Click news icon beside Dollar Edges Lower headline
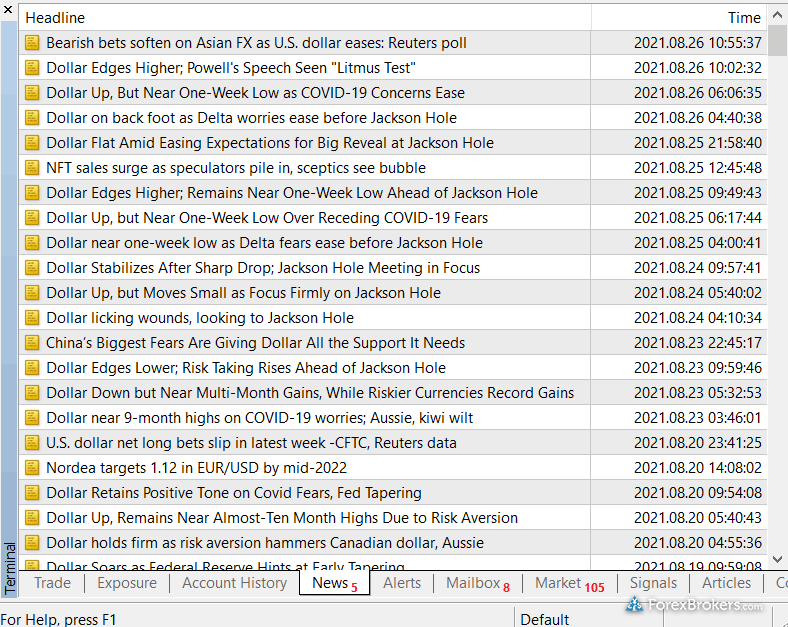 32,368
